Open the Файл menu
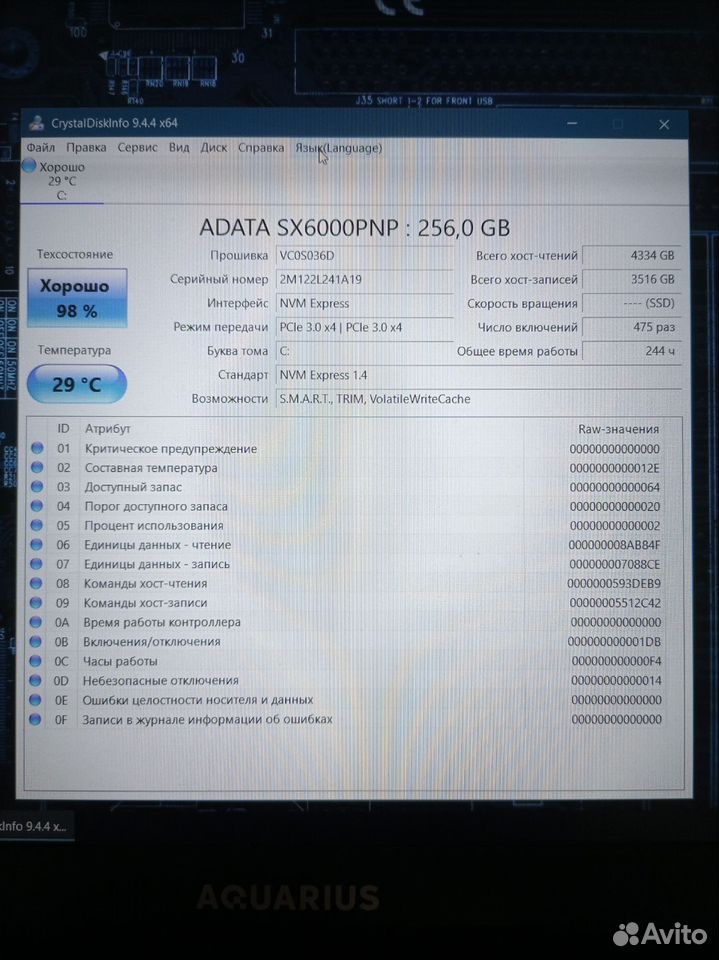719x960 pixels. pos(41,148)
